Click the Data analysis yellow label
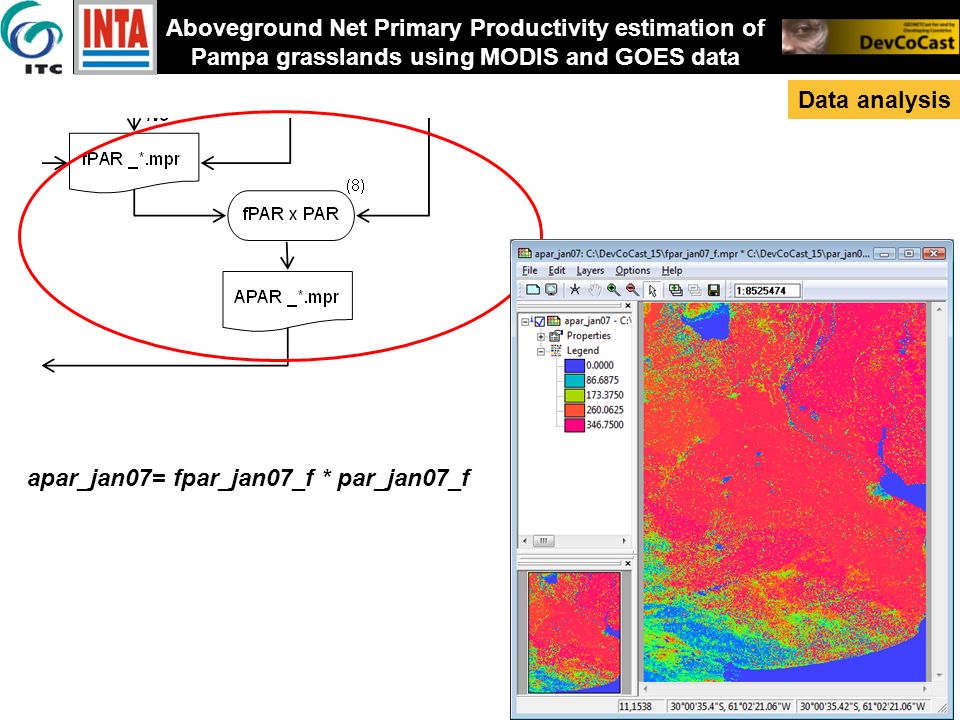 click(873, 100)
